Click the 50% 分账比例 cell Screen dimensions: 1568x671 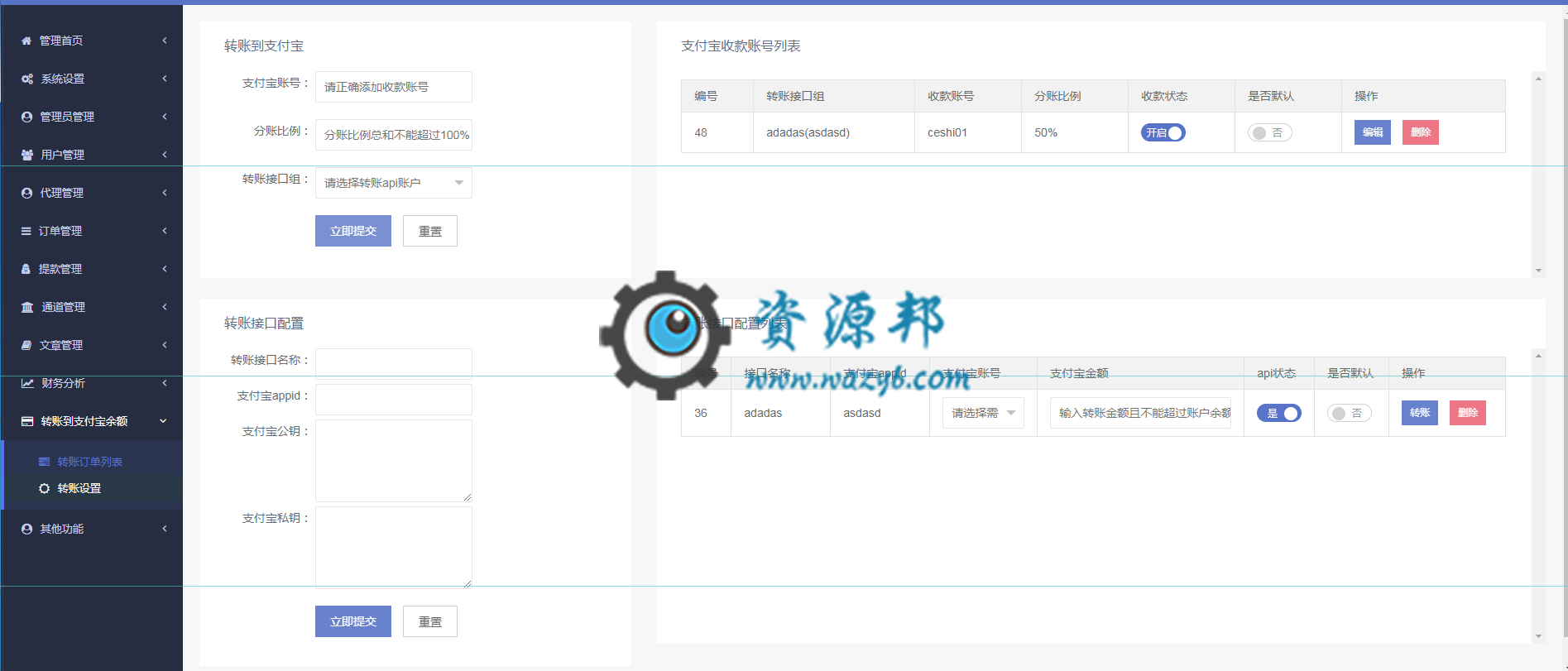pos(1075,132)
